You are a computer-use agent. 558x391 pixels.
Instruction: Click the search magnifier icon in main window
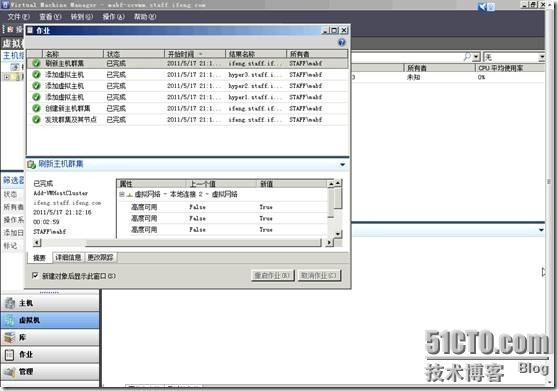(x=467, y=57)
